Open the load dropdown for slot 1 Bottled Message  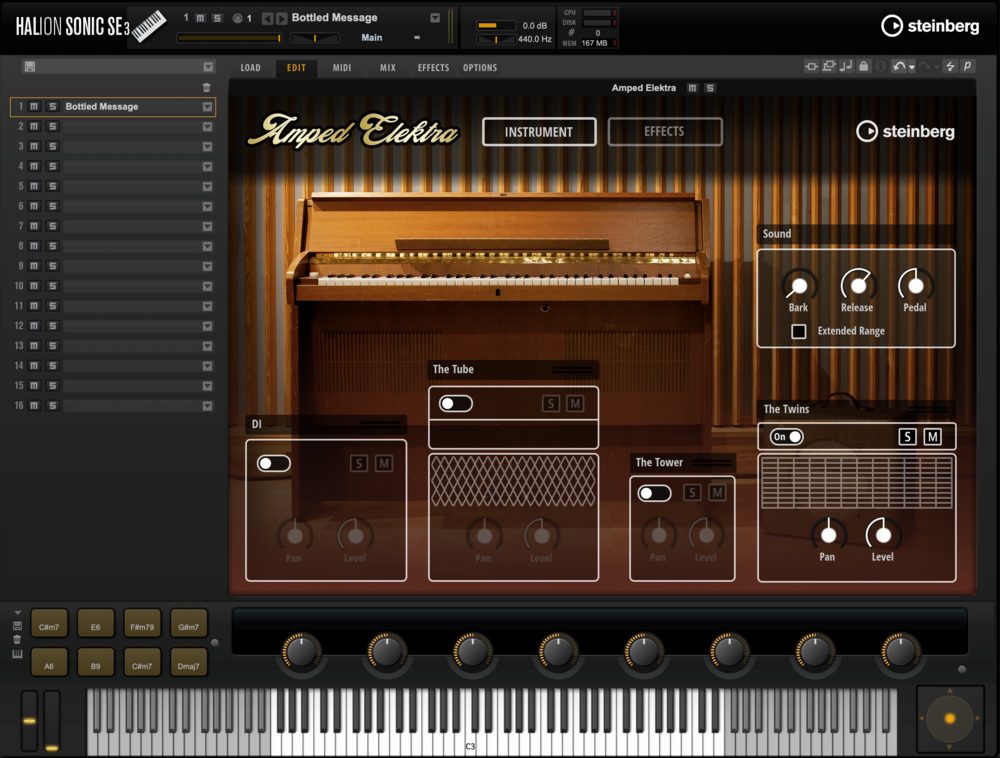pos(207,106)
